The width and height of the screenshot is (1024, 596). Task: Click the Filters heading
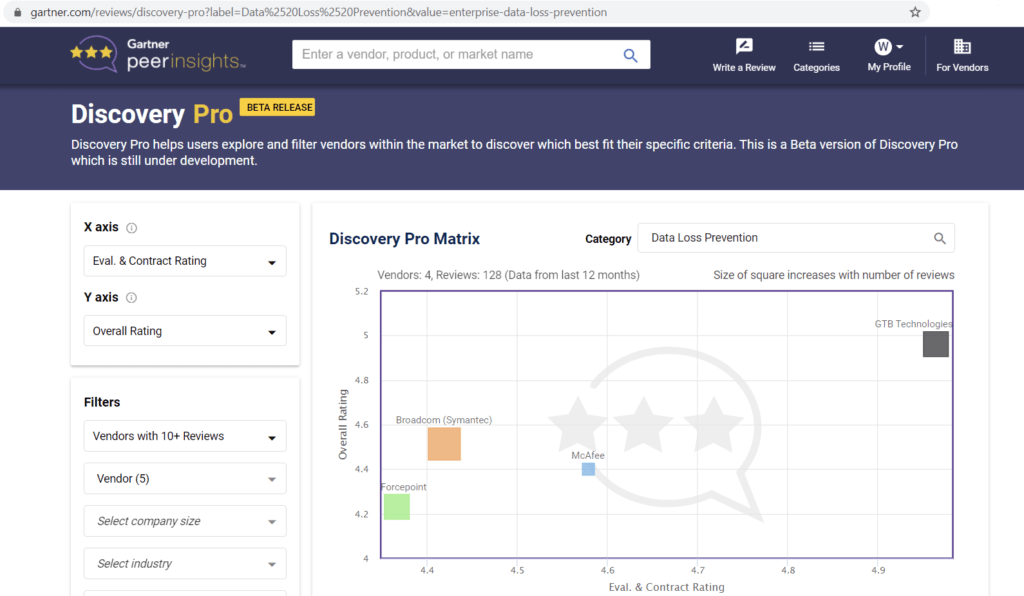(102, 402)
